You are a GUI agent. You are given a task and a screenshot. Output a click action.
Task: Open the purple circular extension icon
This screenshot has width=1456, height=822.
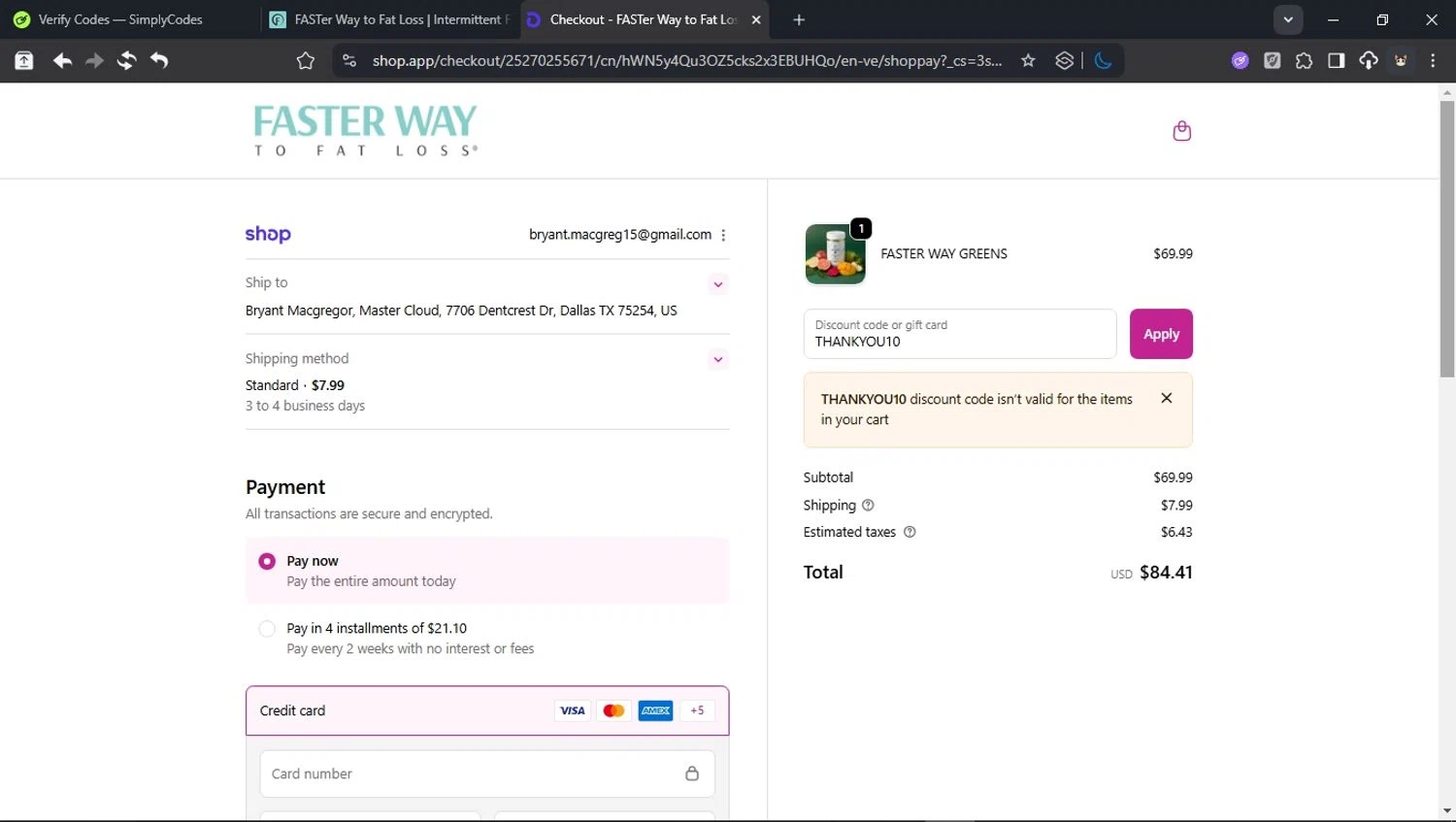click(1240, 61)
